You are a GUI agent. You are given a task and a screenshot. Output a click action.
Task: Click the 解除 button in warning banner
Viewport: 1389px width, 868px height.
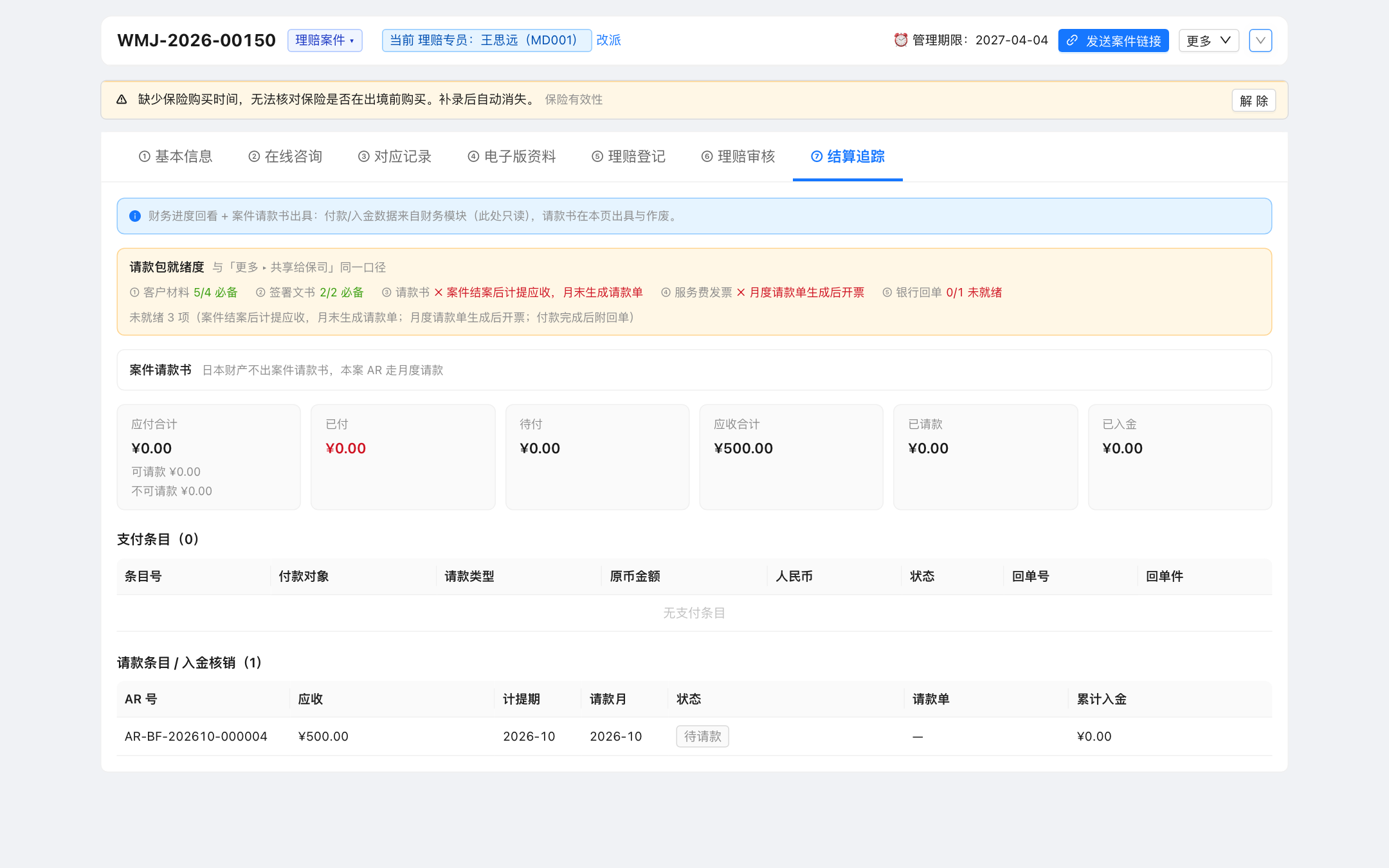coord(1253,100)
